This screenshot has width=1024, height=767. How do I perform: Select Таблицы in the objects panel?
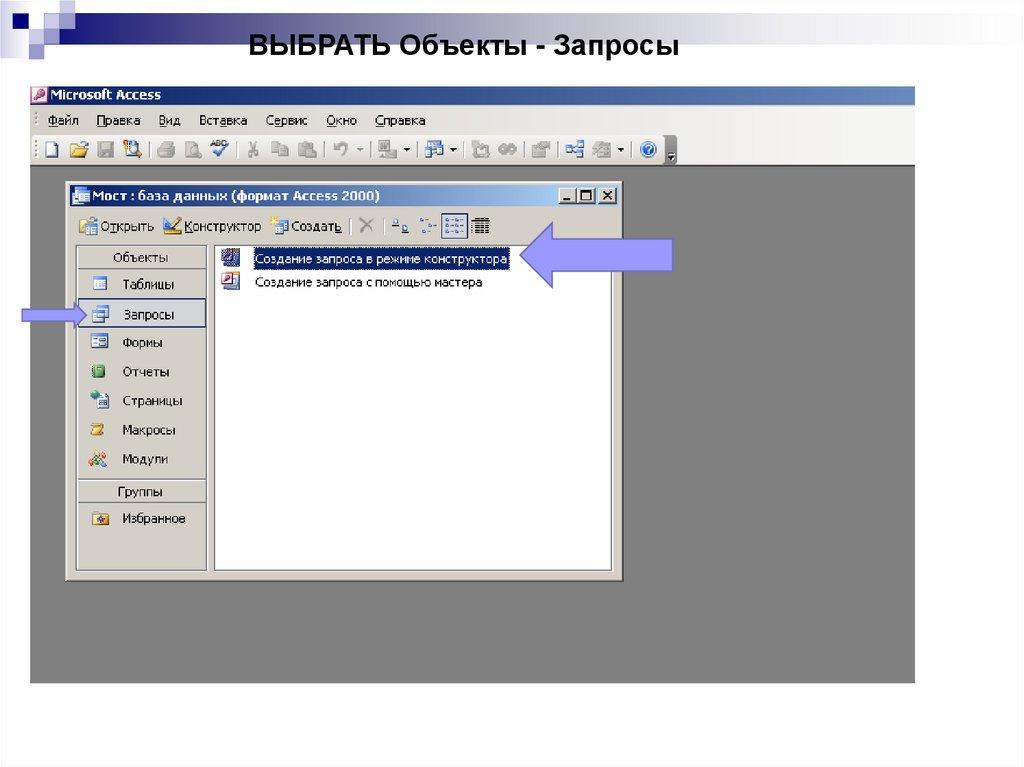coord(147,285)
